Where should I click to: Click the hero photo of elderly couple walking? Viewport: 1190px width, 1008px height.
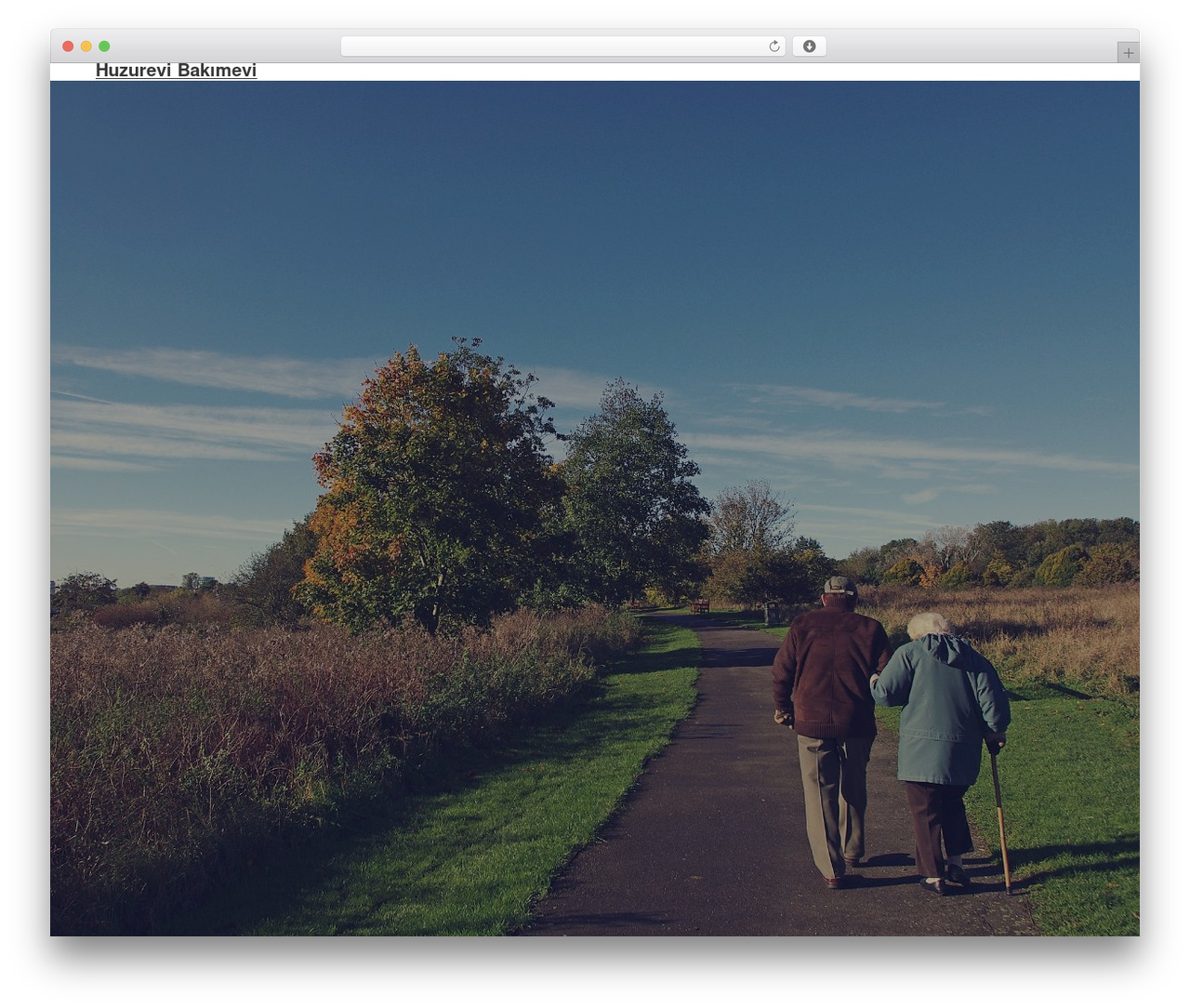coord(595,508)
